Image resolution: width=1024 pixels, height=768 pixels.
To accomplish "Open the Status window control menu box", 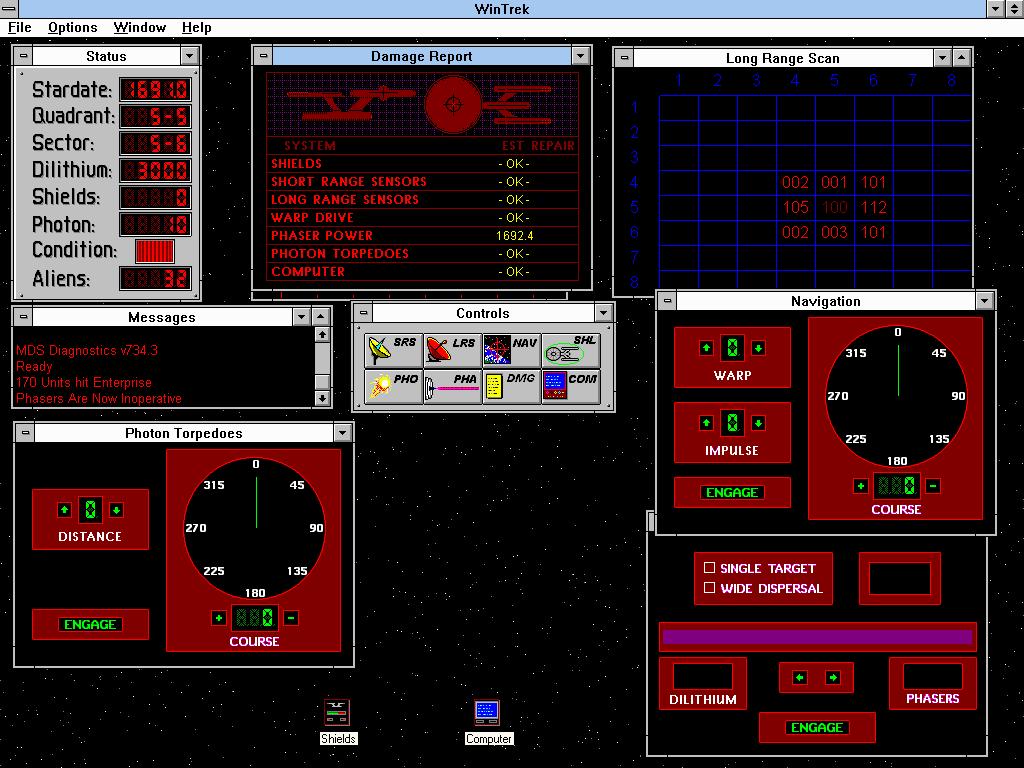I will click(24, 56).
